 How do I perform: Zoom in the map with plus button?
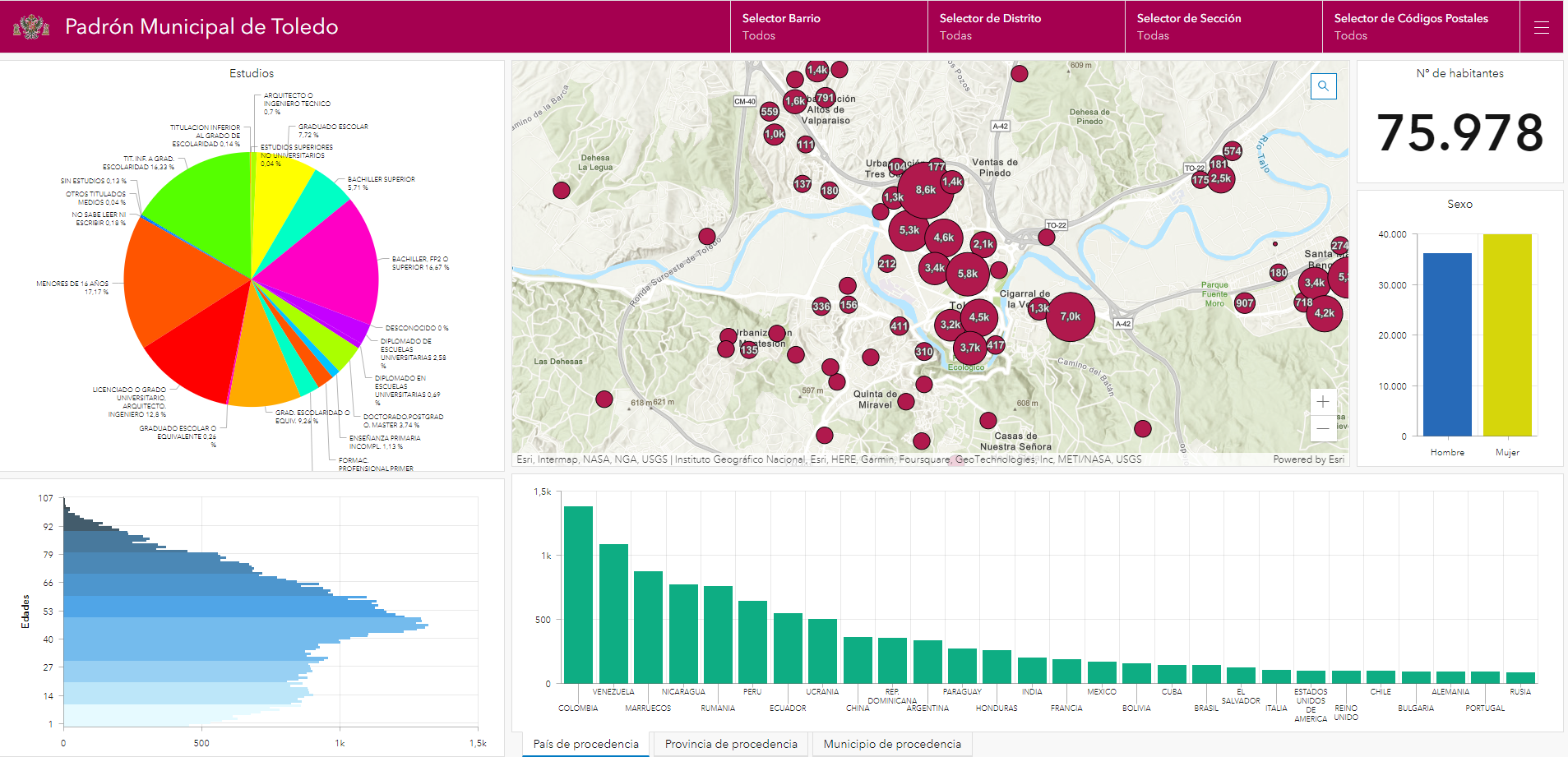click(1322, 402)
